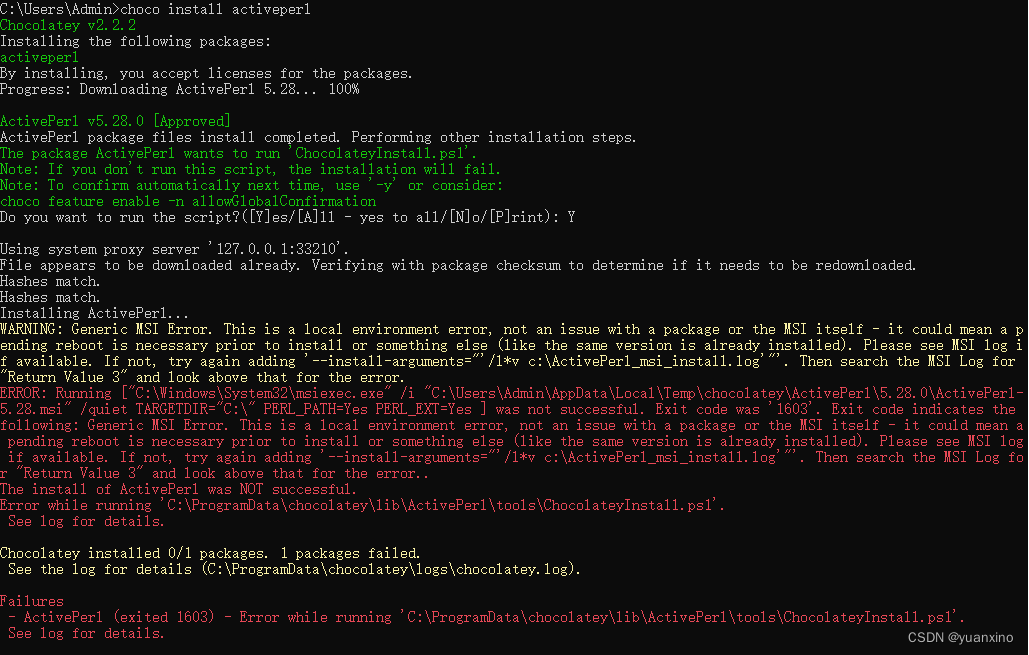This screenshot has width=1029, height=655.
Task: Click the "Progress: Downloading ActivePerl 5.28" line
Action: tap(180, 89)
